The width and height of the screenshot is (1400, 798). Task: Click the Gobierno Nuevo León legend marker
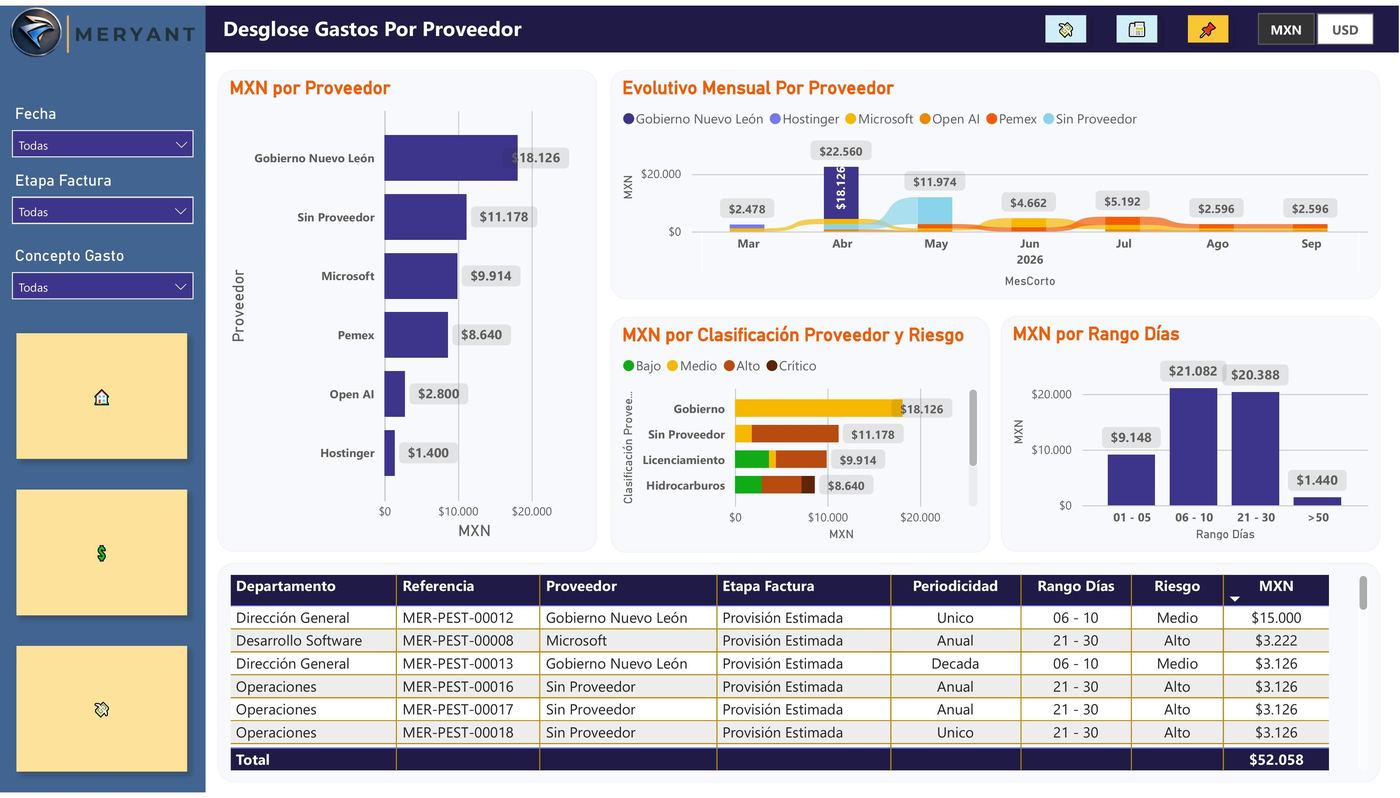click(629, 119)
